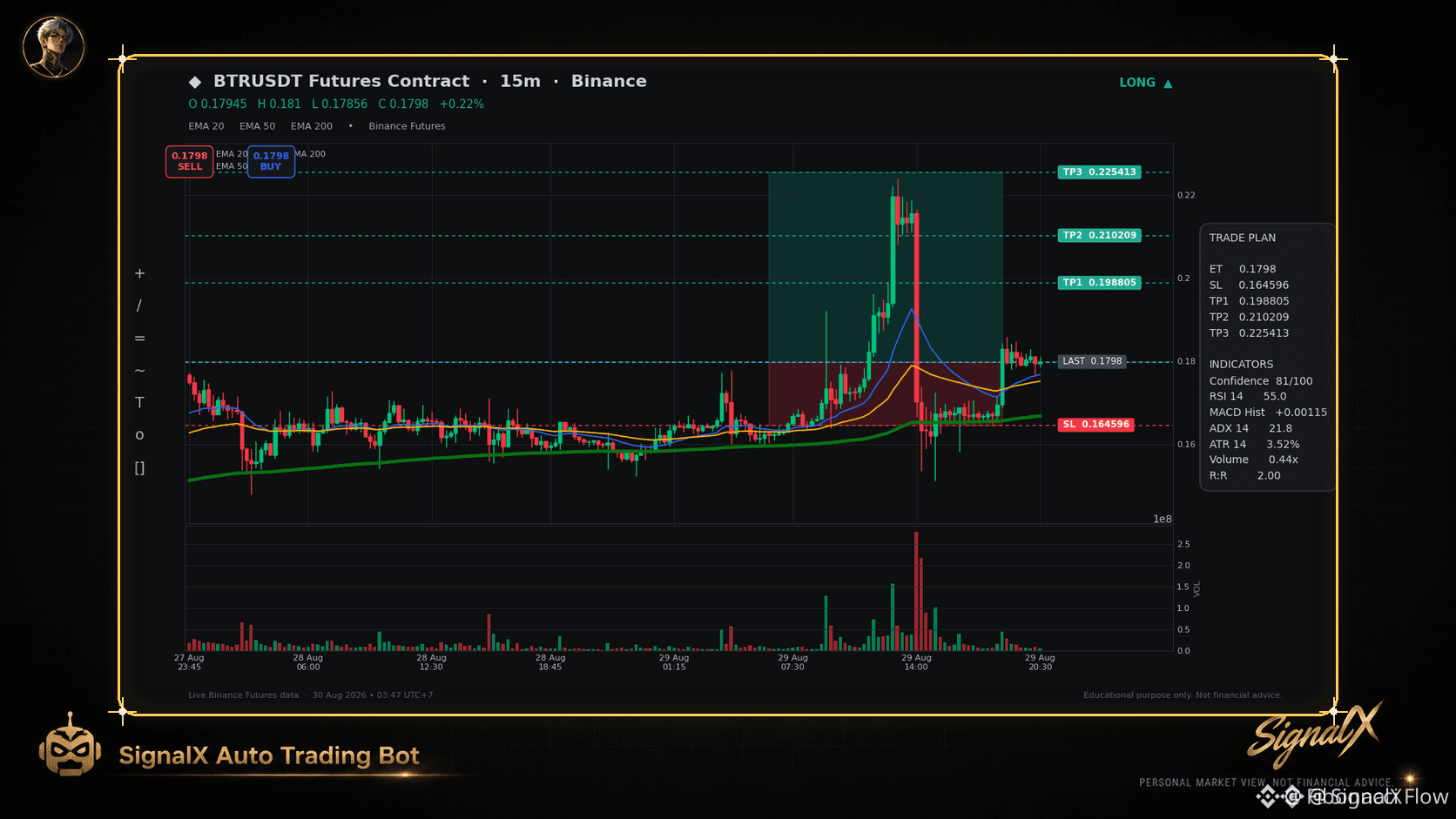Click the high price H 0.181

280,104
